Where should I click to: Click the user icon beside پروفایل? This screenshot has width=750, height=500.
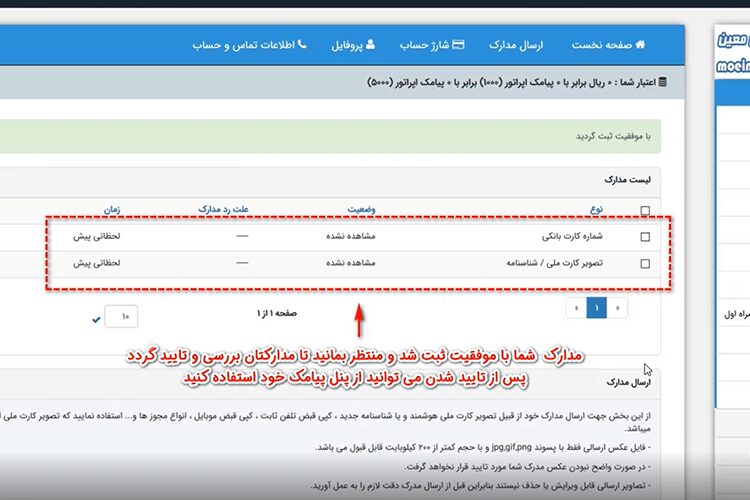pos(370,44)
